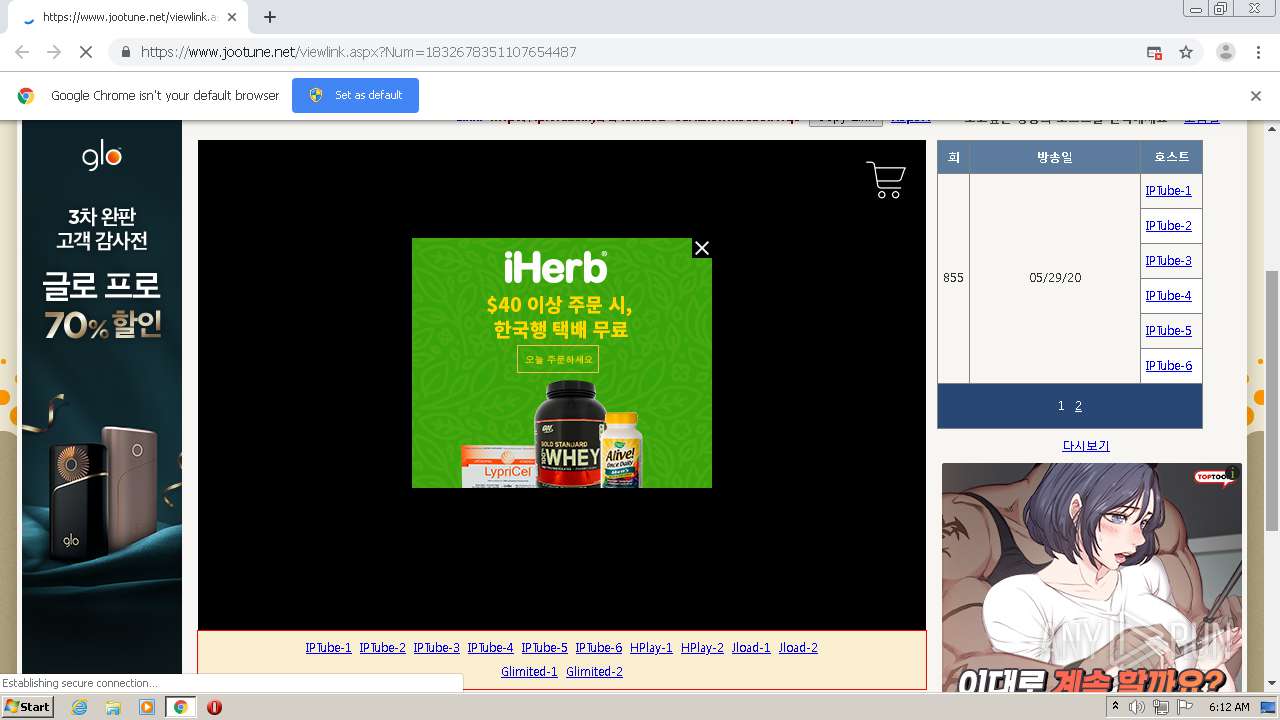The height and width of the screenshot is (720, 1280).
Task: Open the glo banner ad on left
Action: (102, 398)
